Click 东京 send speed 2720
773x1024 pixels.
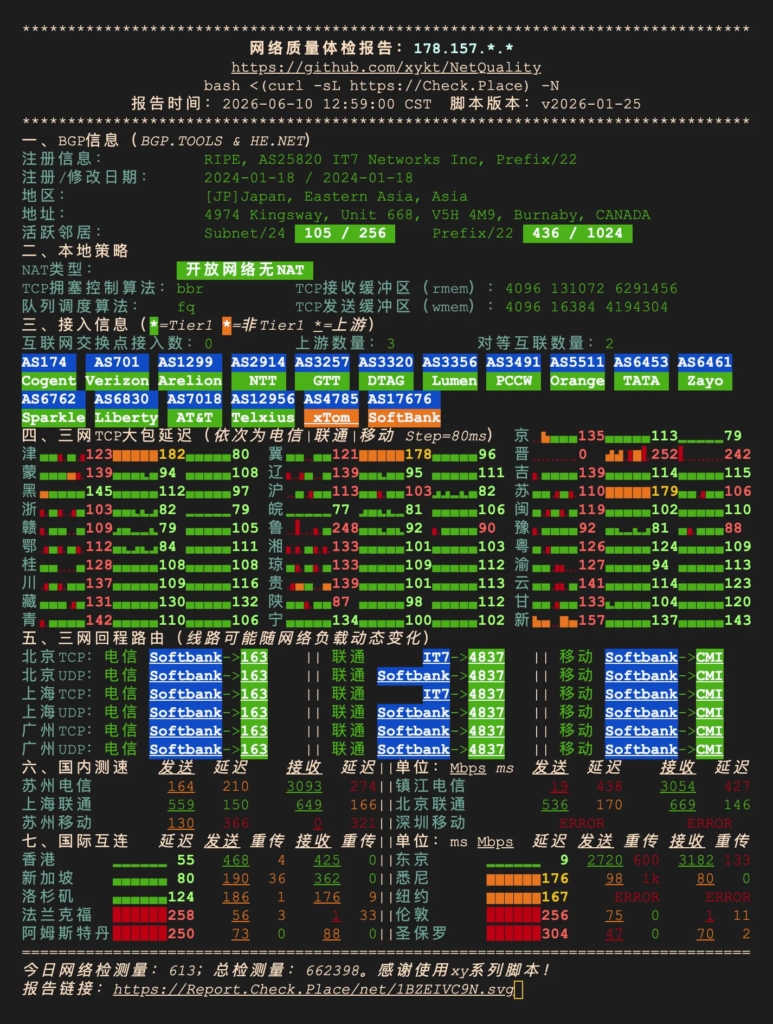[605, 860]
